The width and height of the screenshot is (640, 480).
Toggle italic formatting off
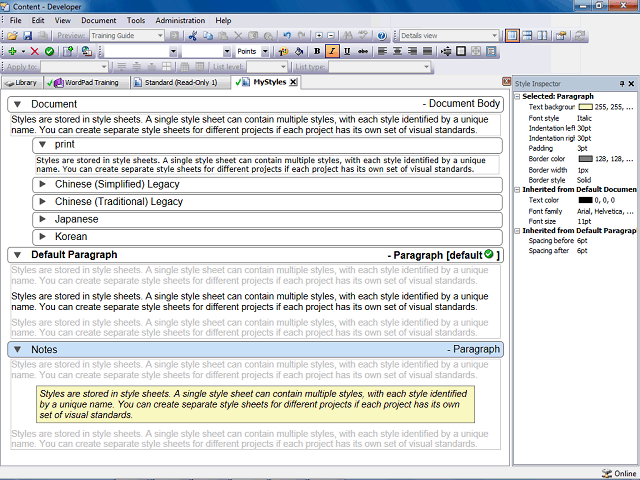click(x=332, y=51)
